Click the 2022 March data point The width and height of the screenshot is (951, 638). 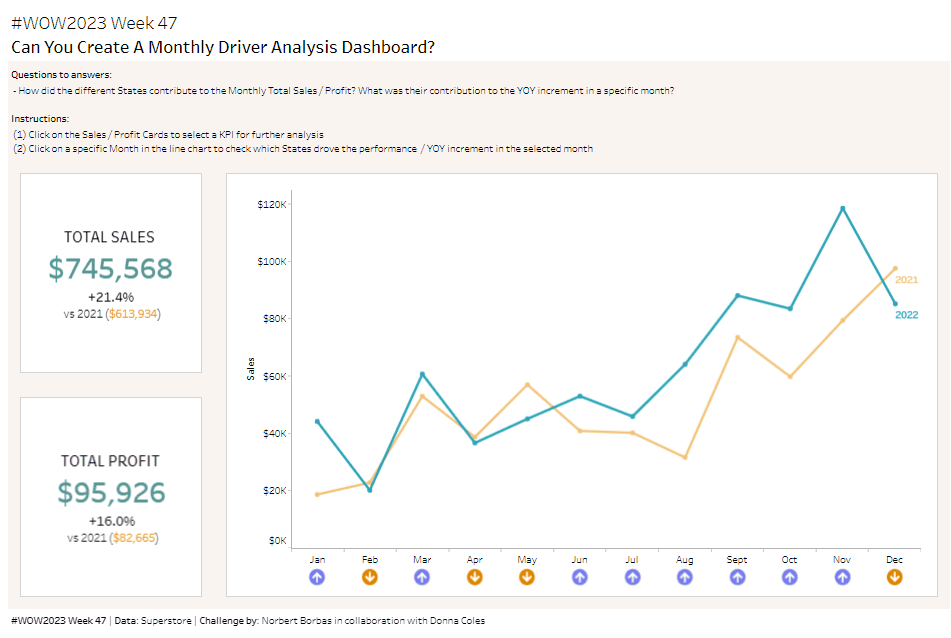422,374
